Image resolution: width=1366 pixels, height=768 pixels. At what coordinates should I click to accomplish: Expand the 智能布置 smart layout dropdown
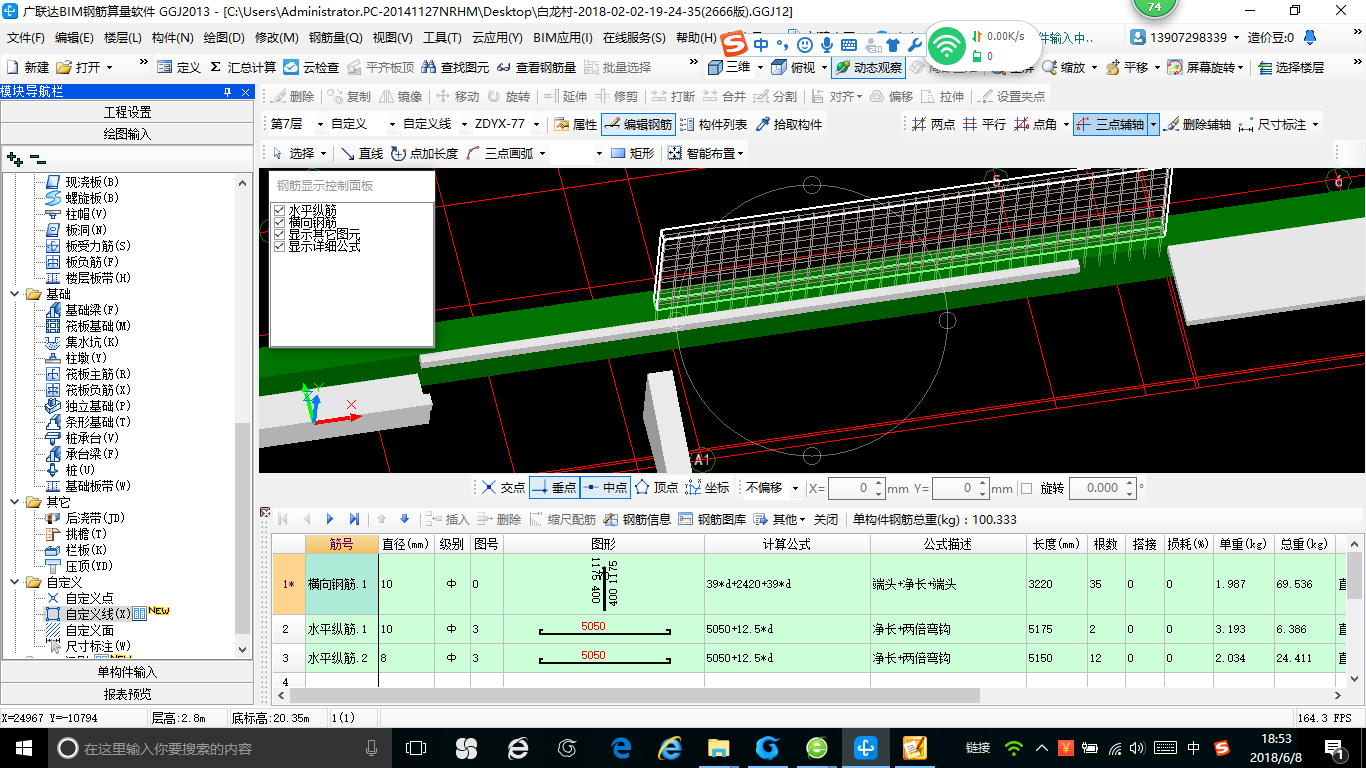pyautogui.click(x=741, y=153)
